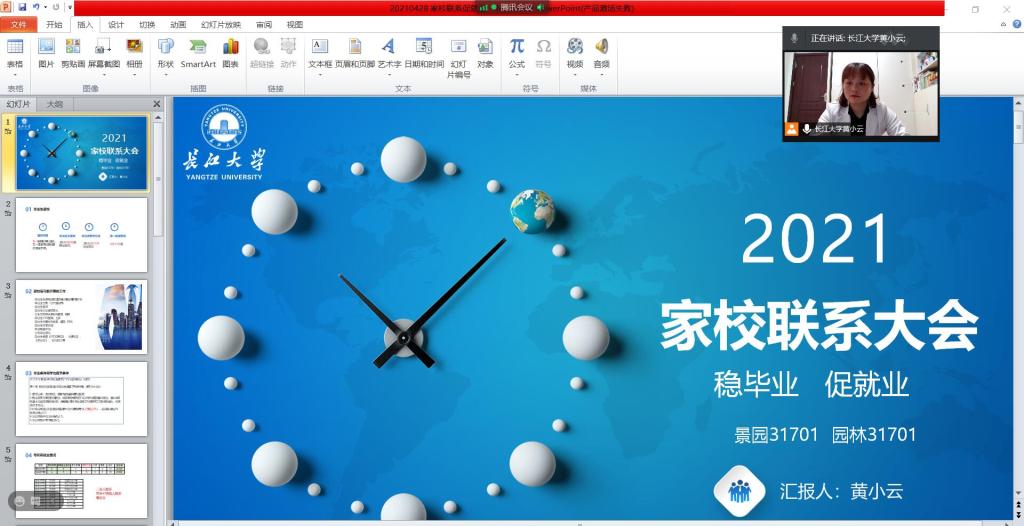The image size is (1024, 526).
Task: Select slide 3 thumbnail
Action: tap(82, 317)
